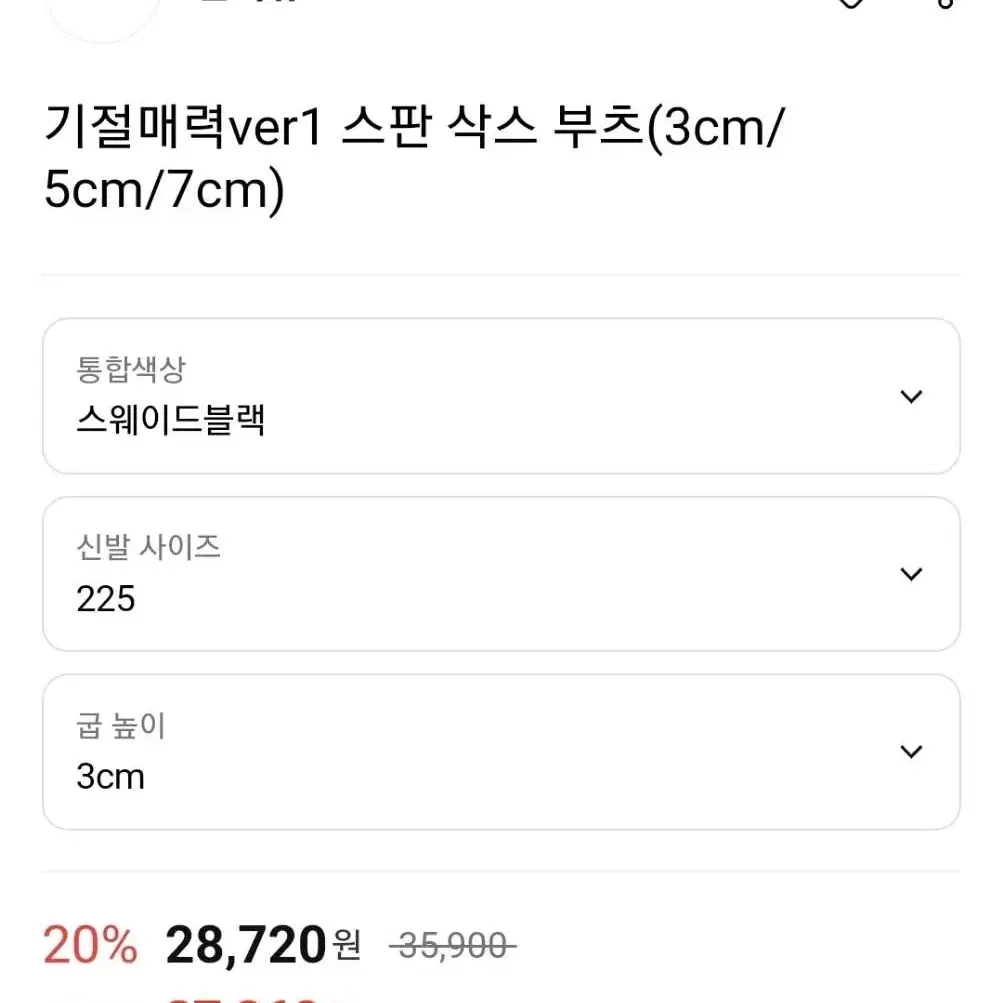
Task: Click the 통합색상 field label
Action: 130,370
